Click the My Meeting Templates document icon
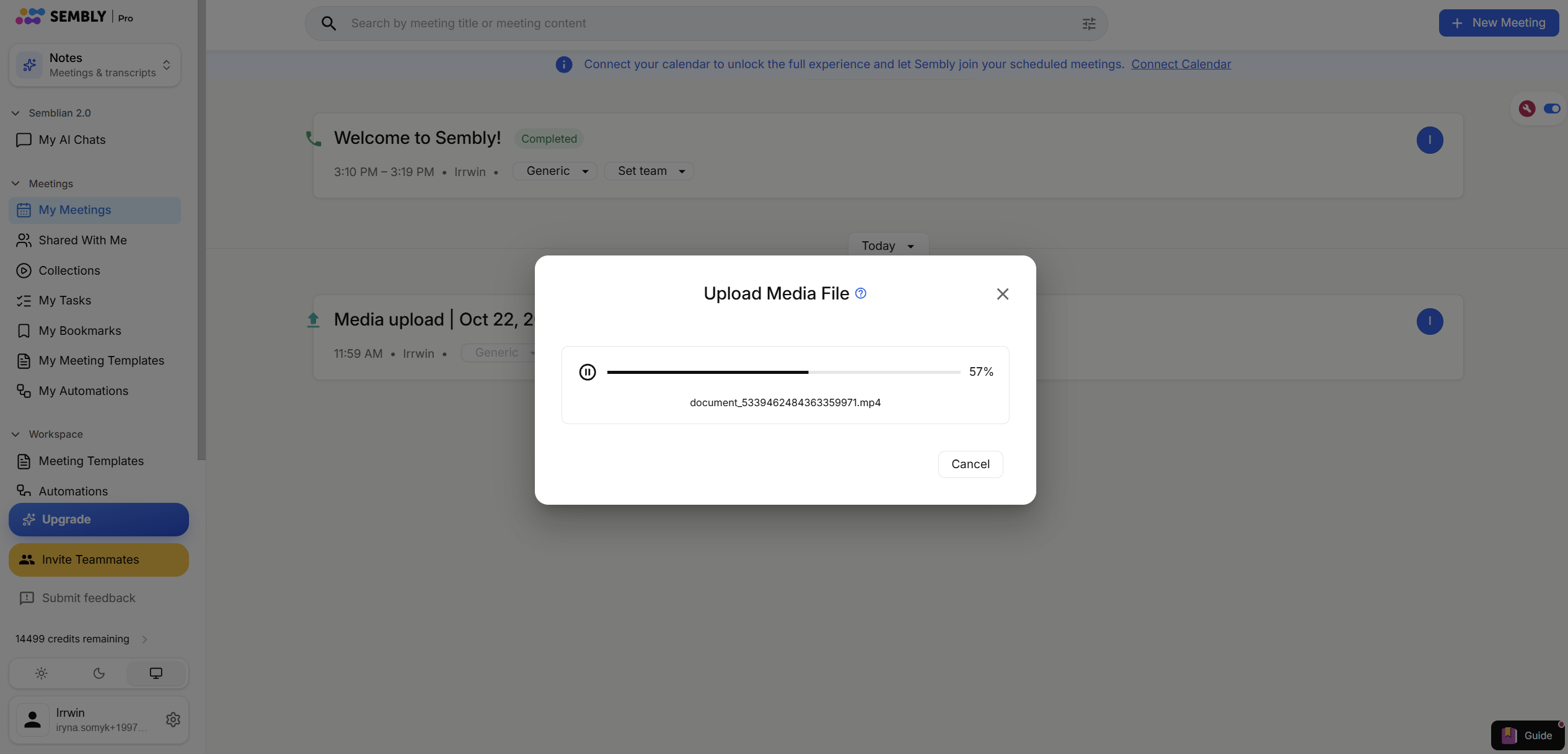 24,361
